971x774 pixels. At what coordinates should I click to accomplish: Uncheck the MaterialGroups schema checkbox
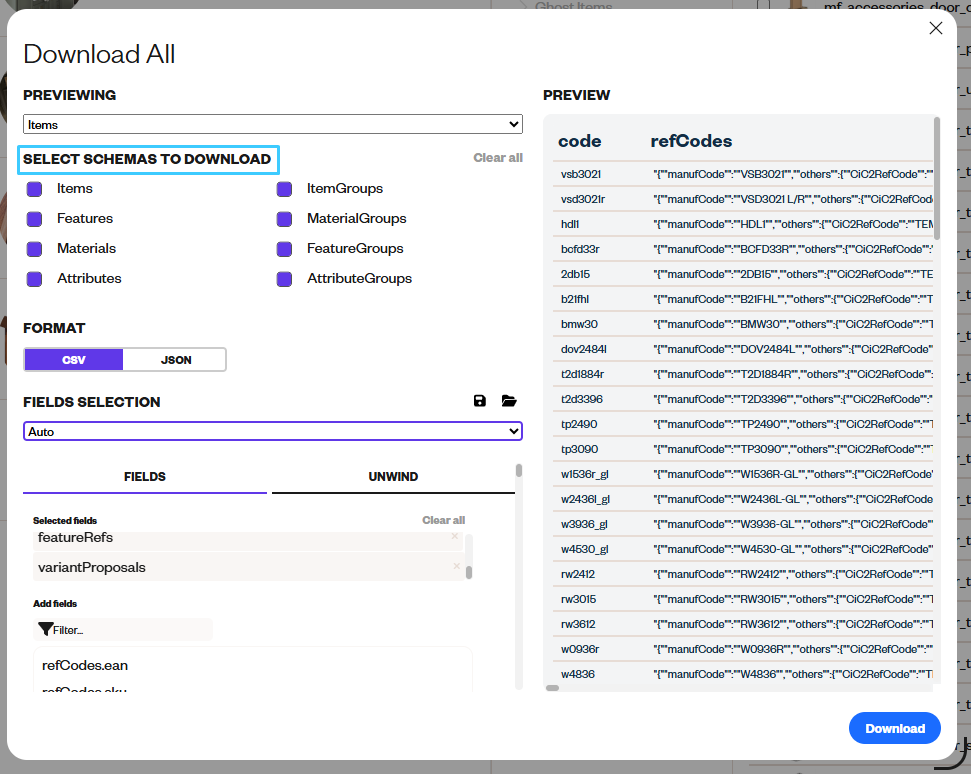(x=284, y=219)
